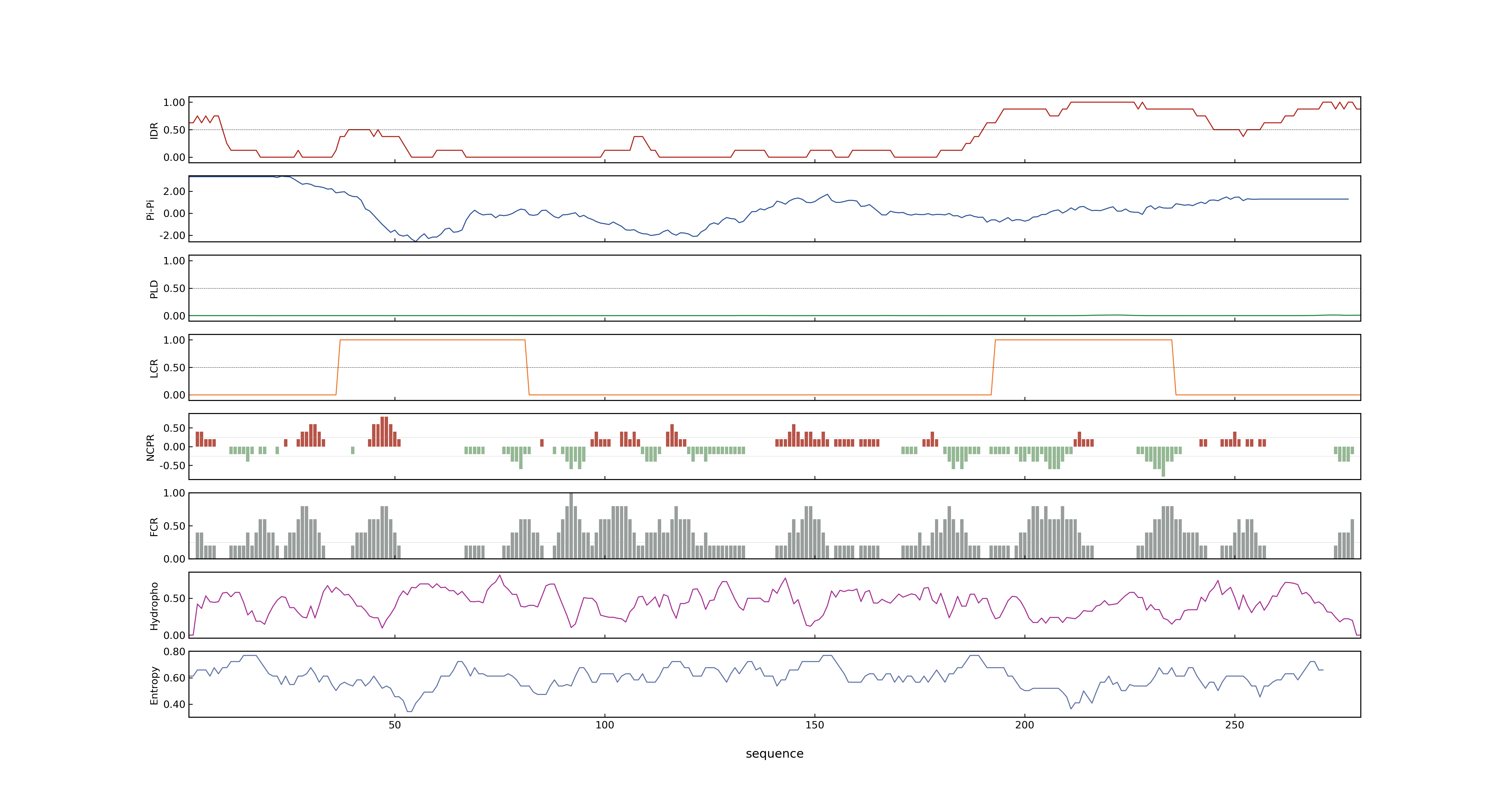Click the 0.00 tick of Pi-Pi panel
Viewport: 1512px width, 806px height.
(174, 214)
